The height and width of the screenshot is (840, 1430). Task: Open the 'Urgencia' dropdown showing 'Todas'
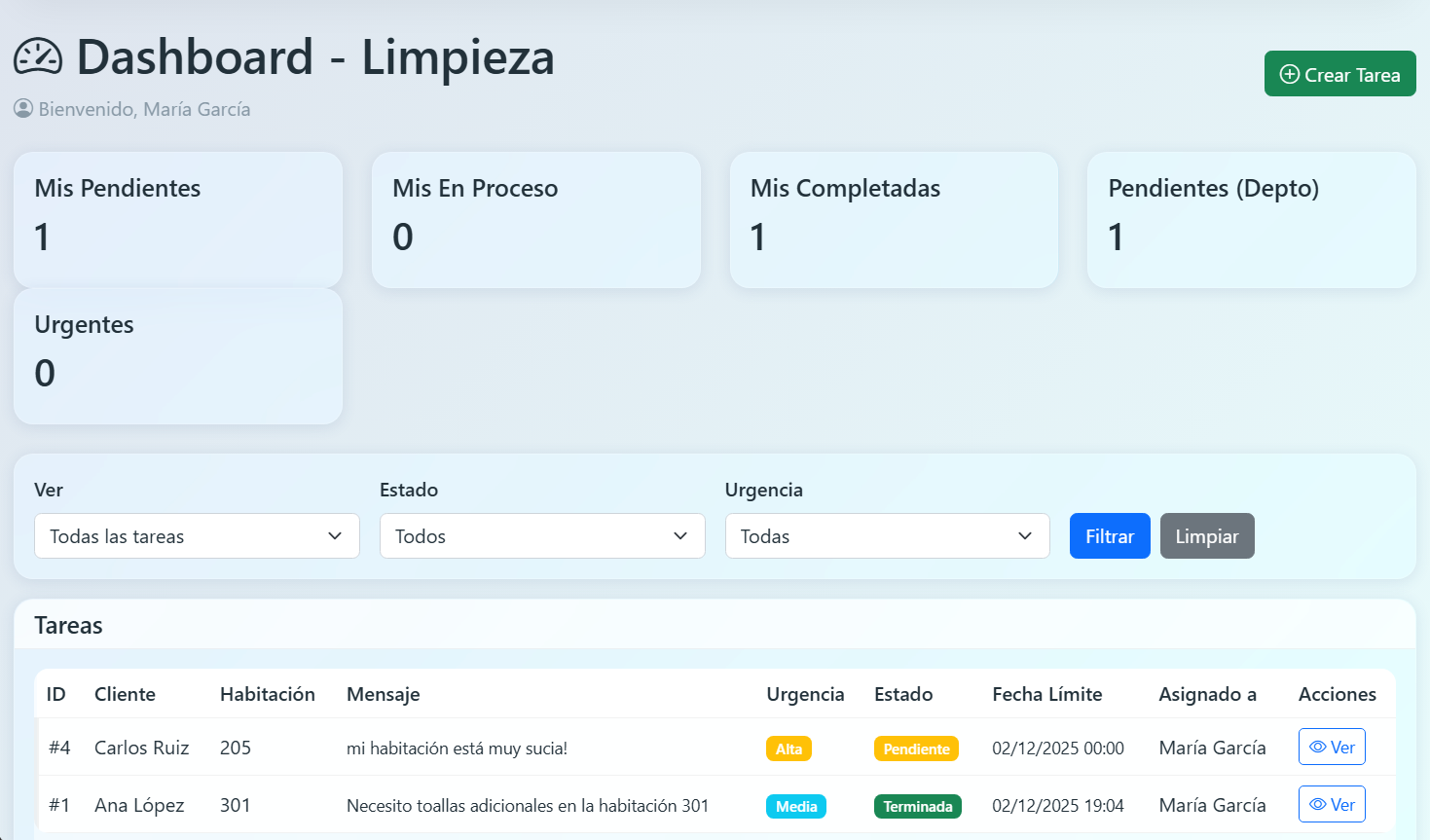click(887, 535)
